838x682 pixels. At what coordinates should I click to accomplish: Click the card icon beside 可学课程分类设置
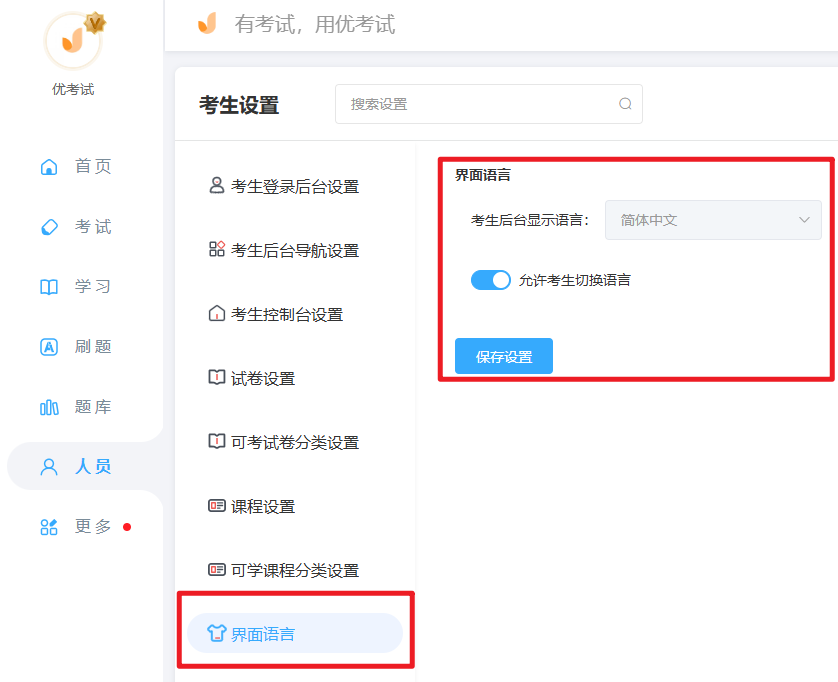click(x=216, y=569)
